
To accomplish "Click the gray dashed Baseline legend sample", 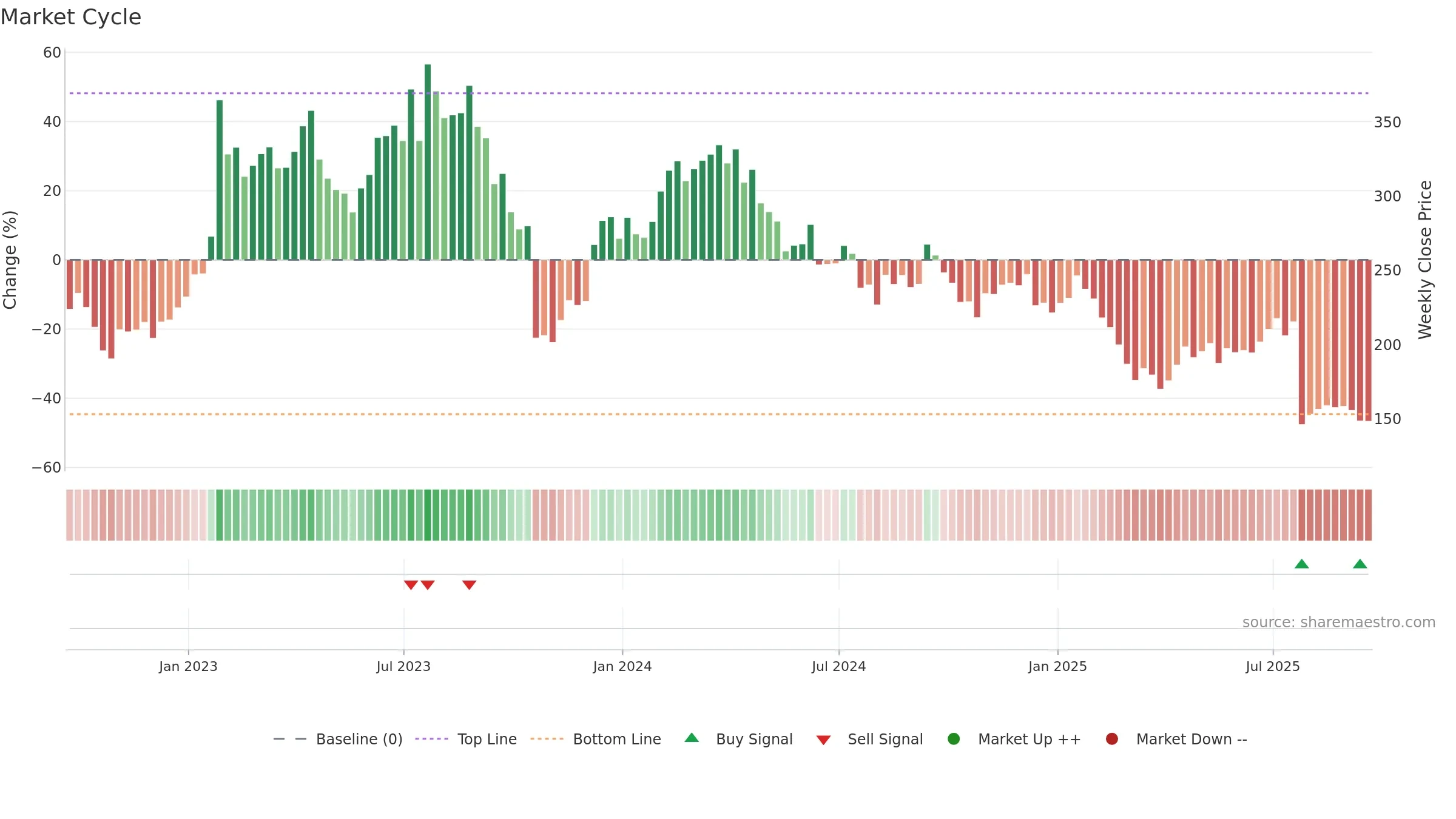I will click(290, 739).
